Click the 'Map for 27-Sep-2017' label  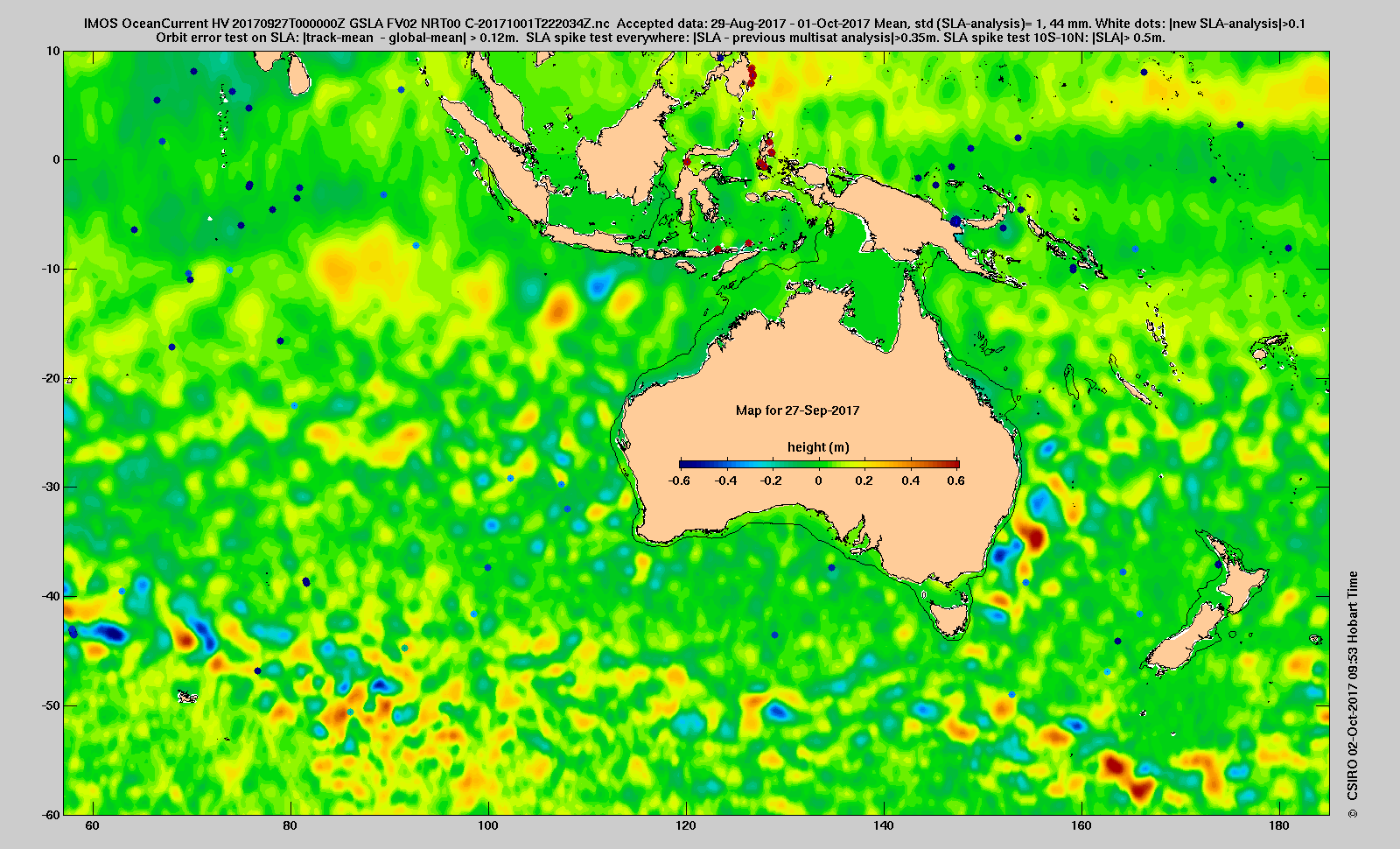(x=797, y=410)
